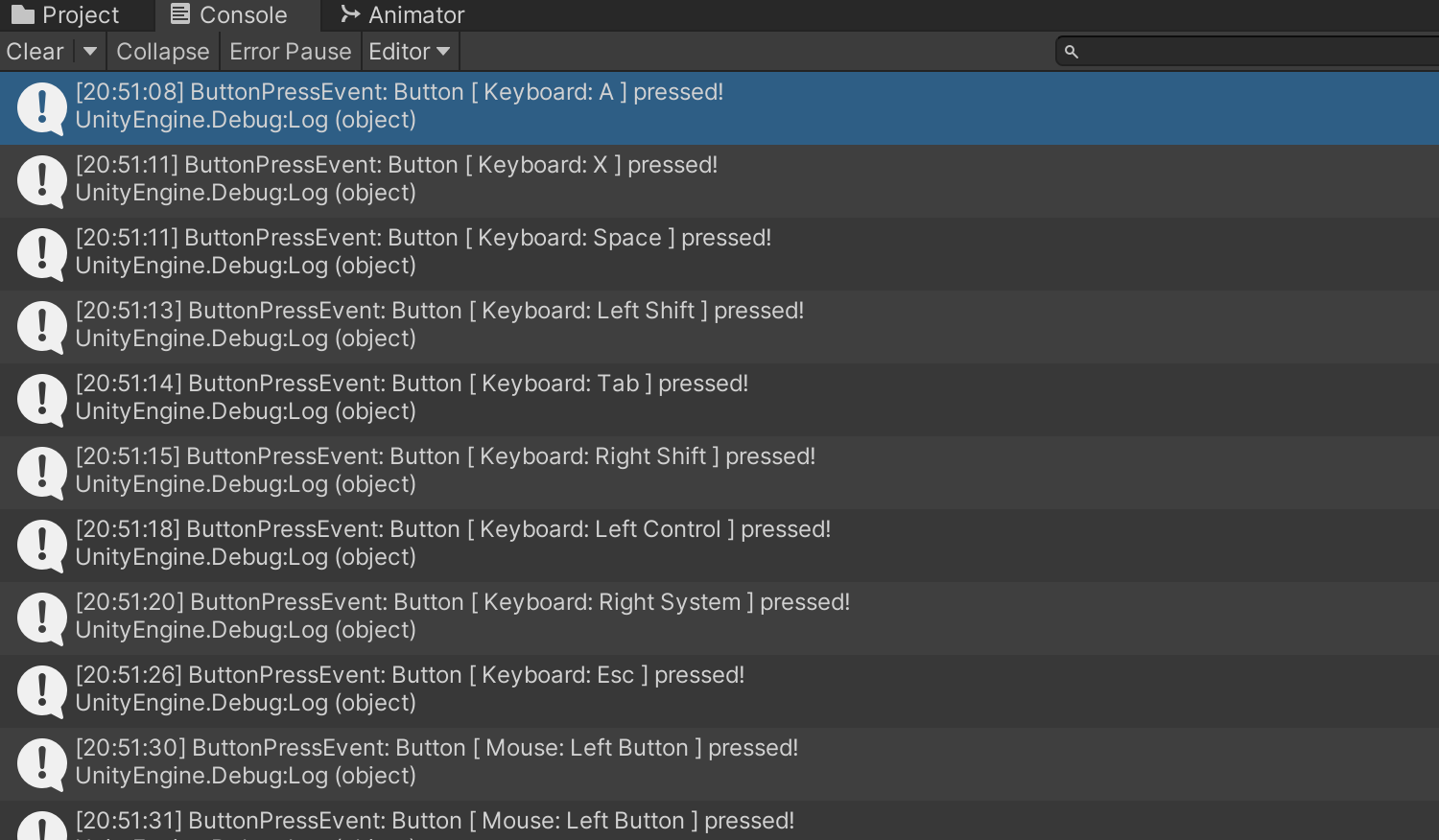The width and height of the screenshot is (1439, 840).
Task: Toggle Collapse for duplicate log entries
Action: tap(162, 52)
